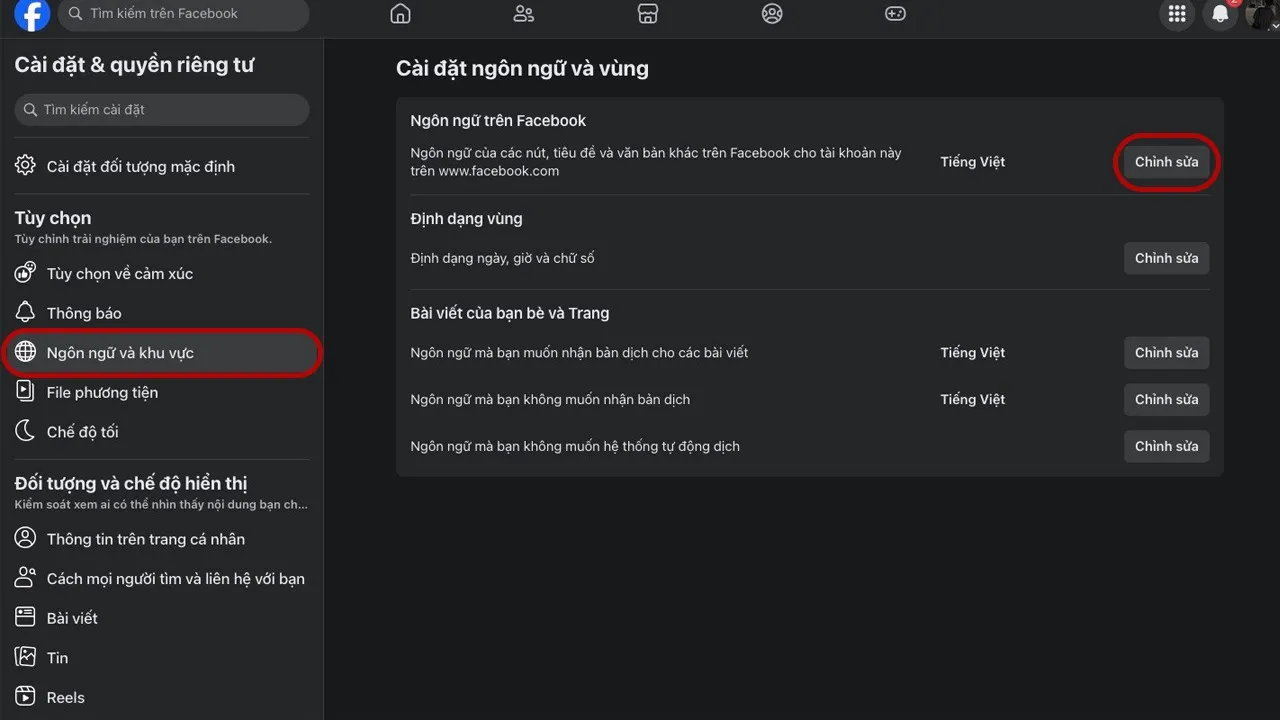
Task: Open 'Thông tin trên trang cá nhân'
Action: point(145,539)
